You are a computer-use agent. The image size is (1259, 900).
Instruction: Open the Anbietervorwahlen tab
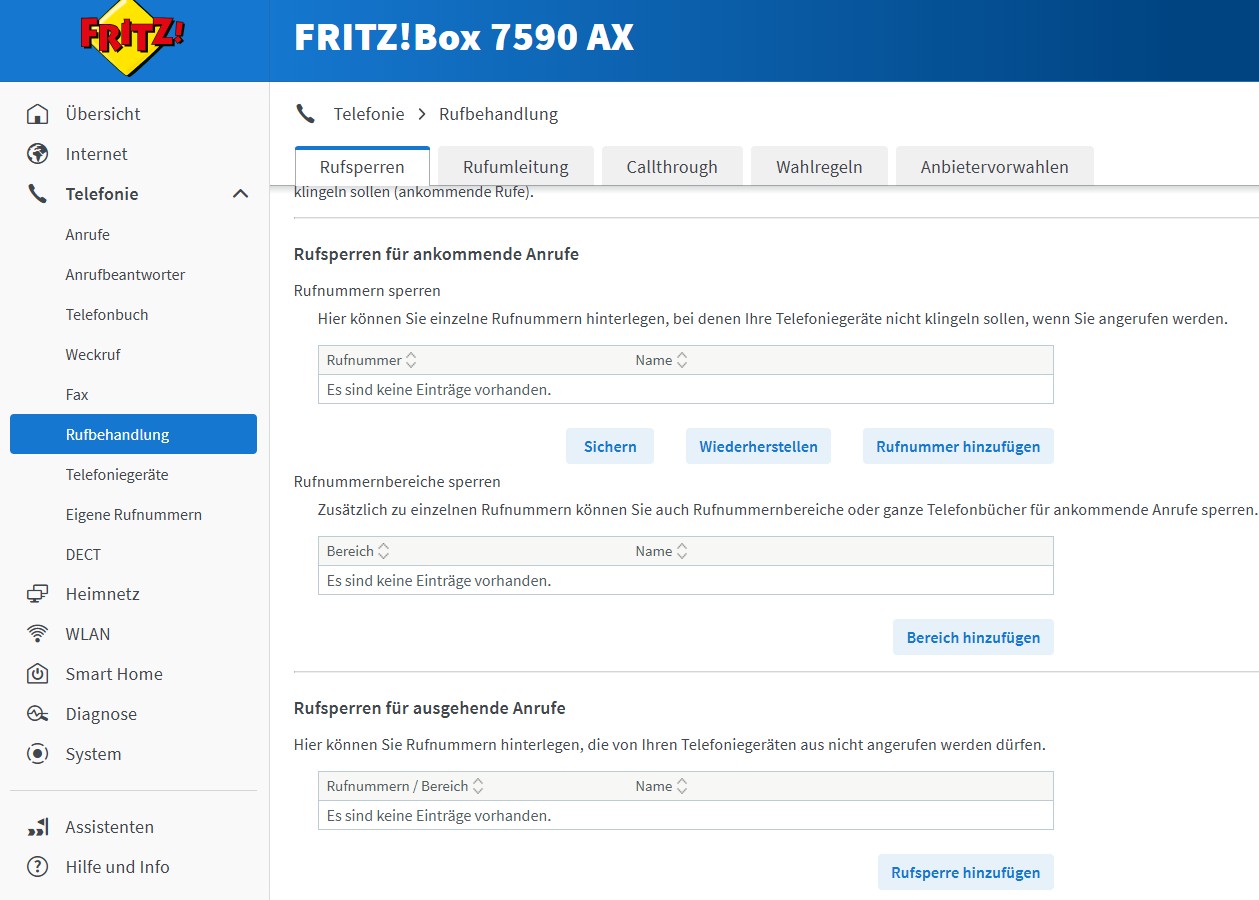[995, 166]
